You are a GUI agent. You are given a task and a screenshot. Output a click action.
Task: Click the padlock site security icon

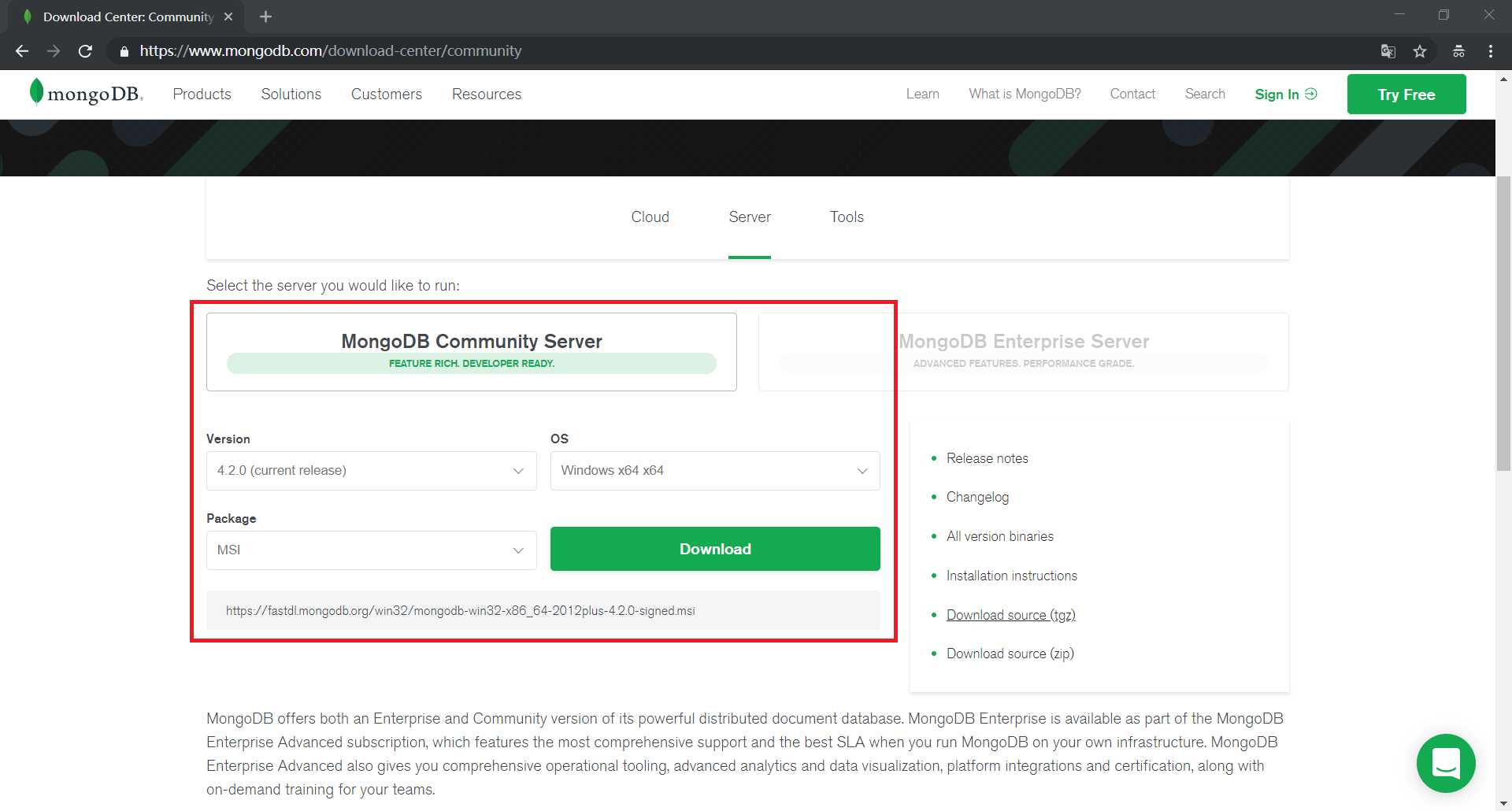124,51
